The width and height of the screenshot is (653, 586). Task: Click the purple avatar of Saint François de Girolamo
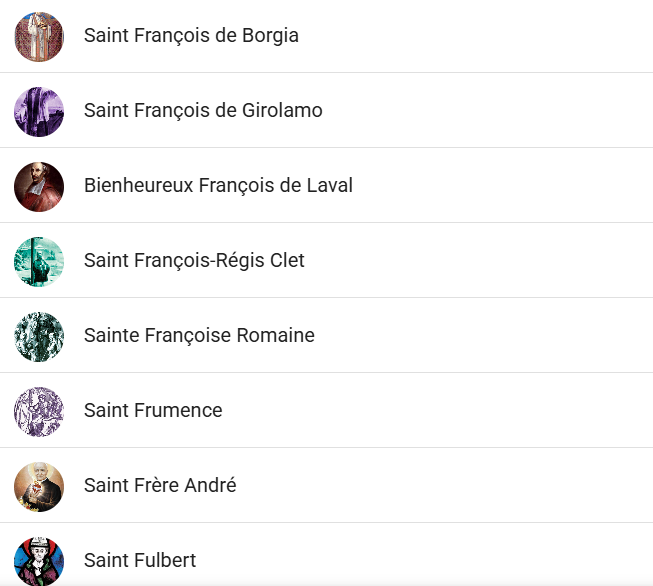(x=39, y=111)
